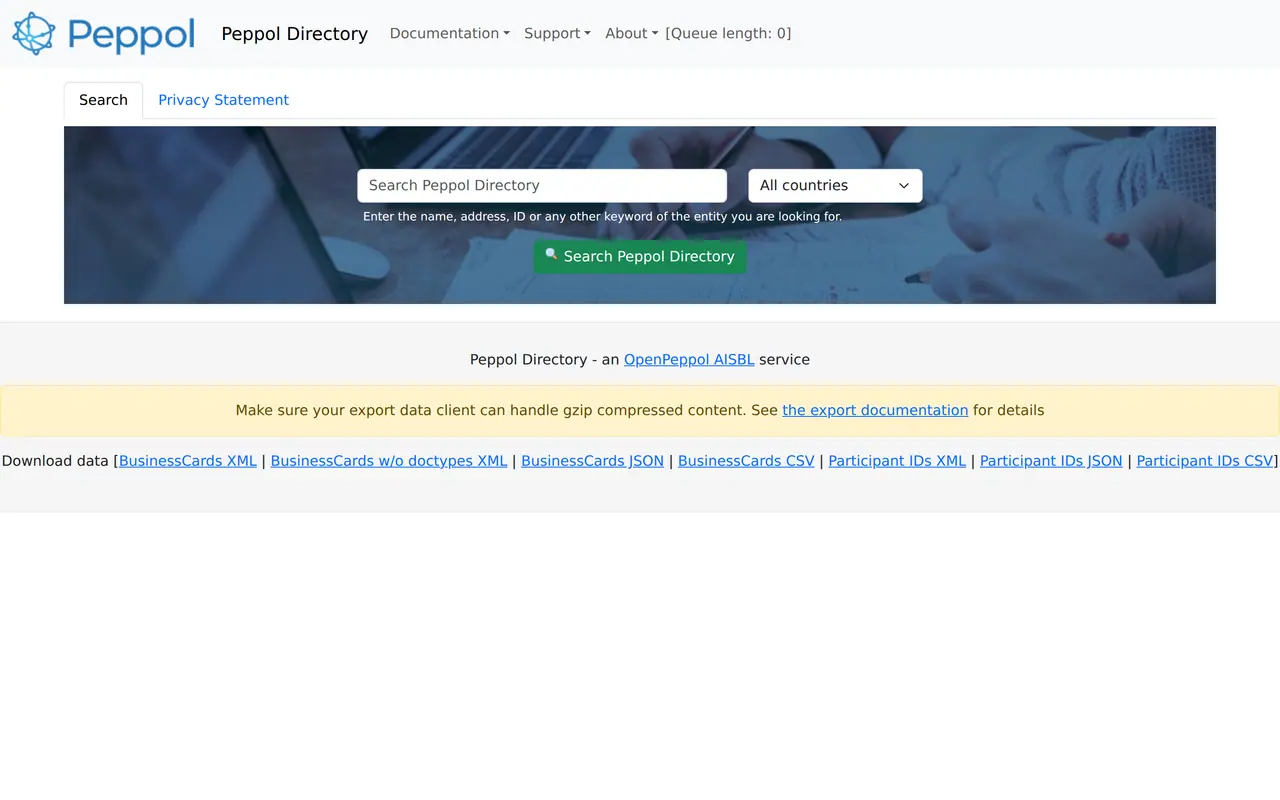Image resolution: width=1280 pixels, height=800 pixels.
Task: Expand the About menu
Action: [x=632, y=33]
